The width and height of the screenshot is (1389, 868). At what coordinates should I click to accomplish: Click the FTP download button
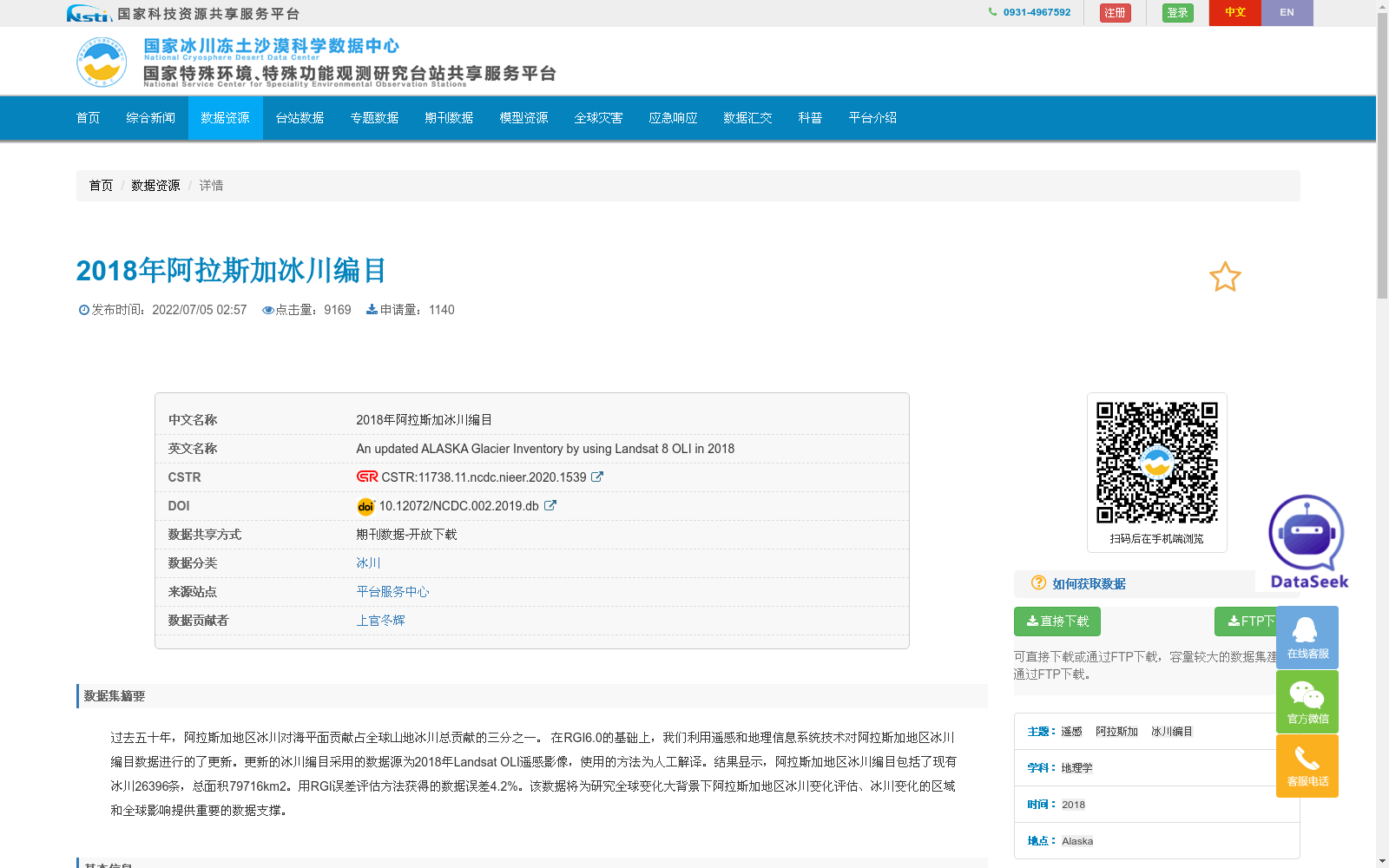click(1246, 621)
